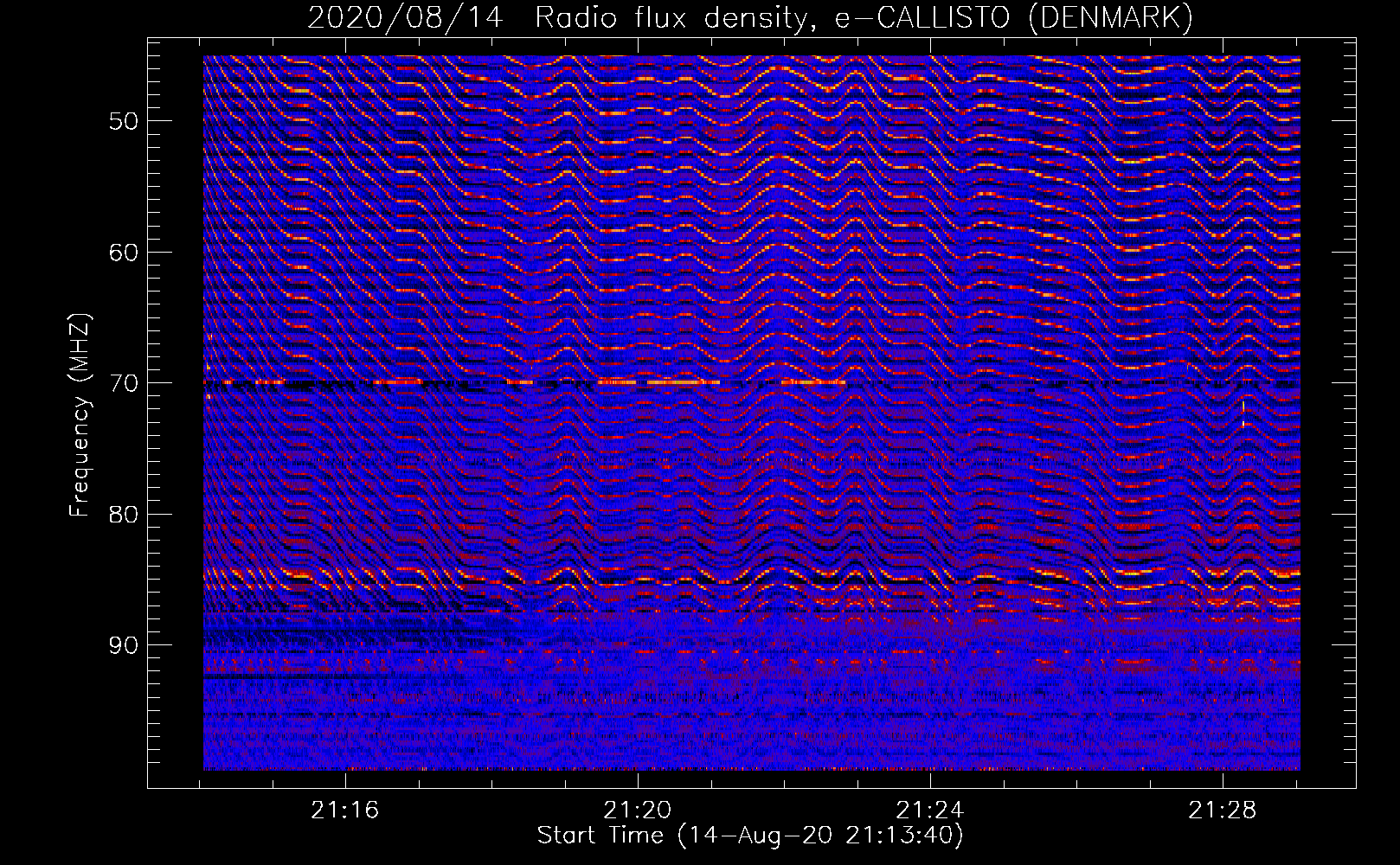Screen dimensions: 1400x865
Task: Click the "Start Time (14-Aug-20 21:13:40)" label
Action: click(750, 836)
